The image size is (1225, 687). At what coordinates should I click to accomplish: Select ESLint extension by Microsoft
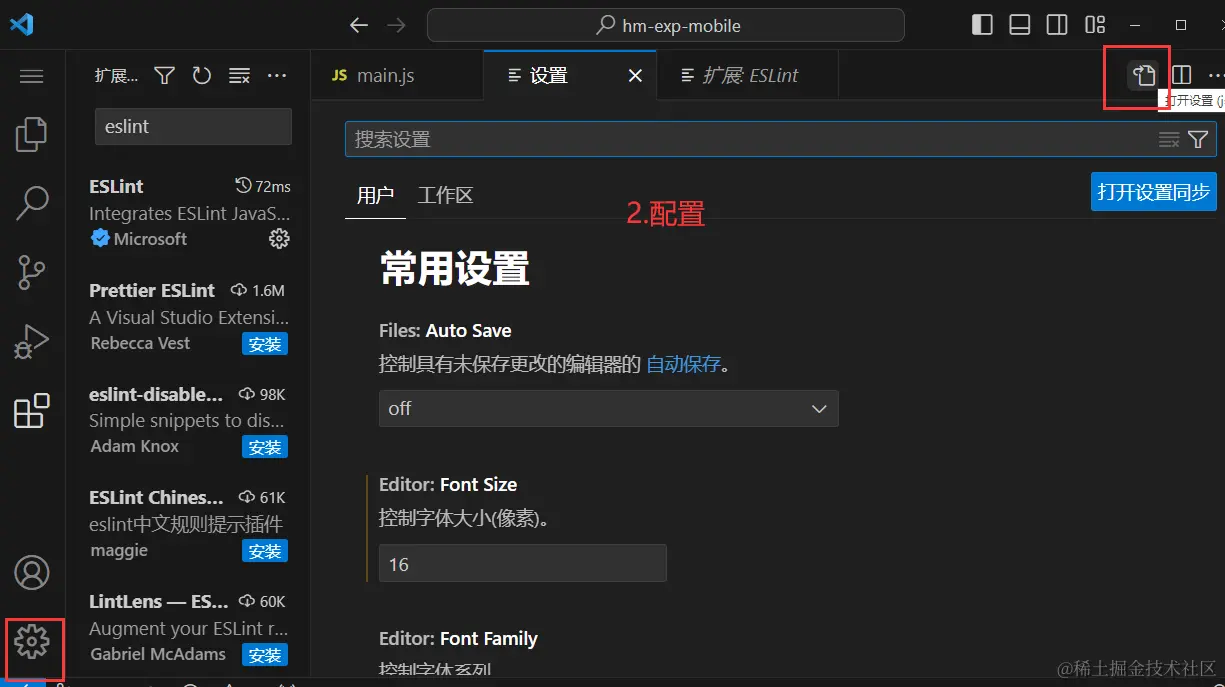[189, 212]
